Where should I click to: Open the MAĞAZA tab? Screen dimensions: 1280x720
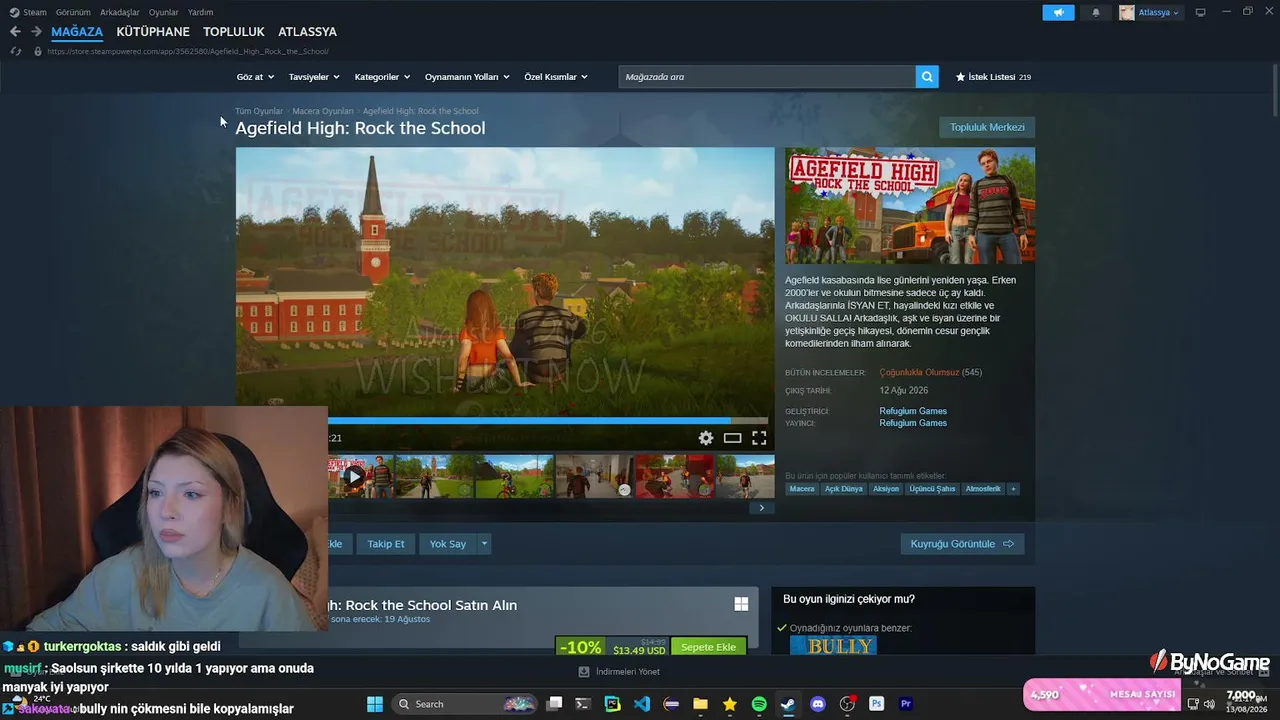point(77,32)
